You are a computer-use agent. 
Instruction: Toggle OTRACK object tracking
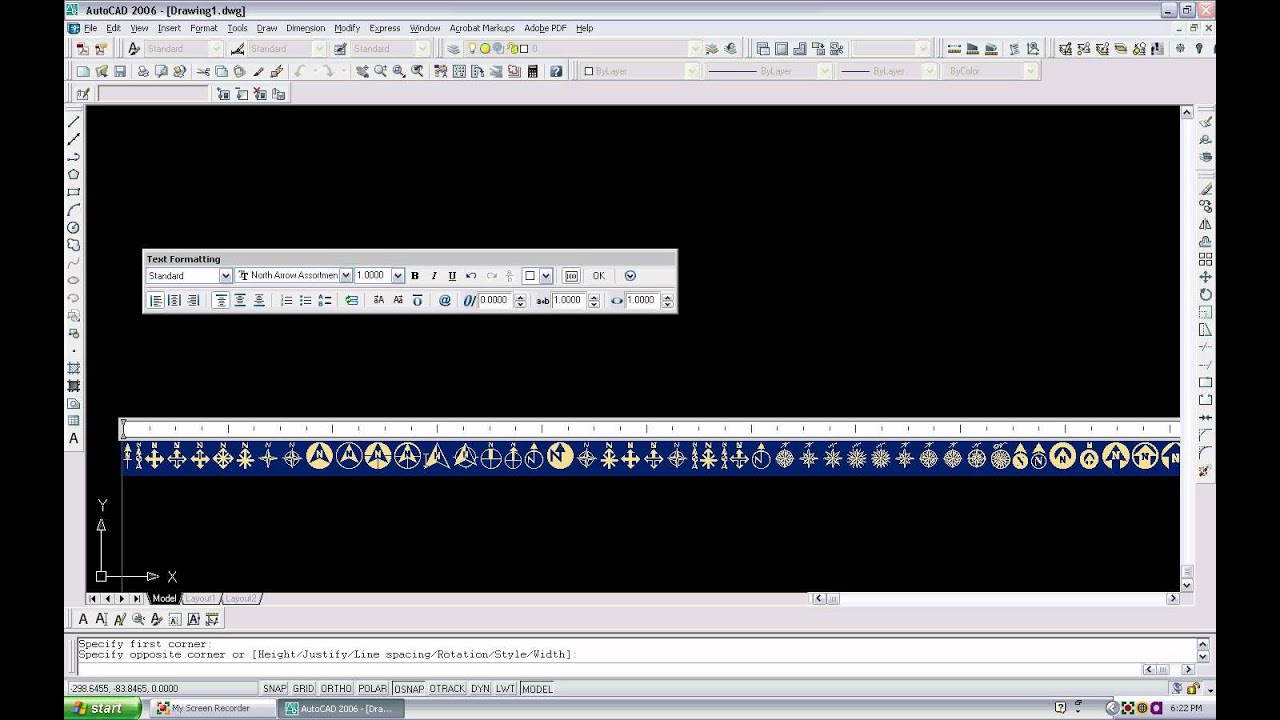447,689
